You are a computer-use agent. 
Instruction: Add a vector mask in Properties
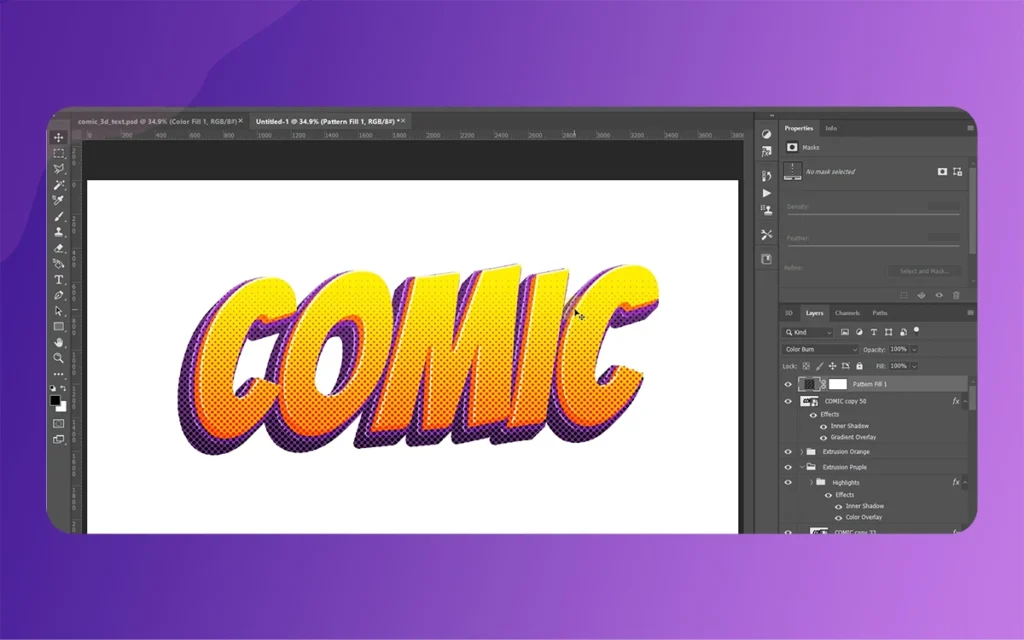point(957,172)
